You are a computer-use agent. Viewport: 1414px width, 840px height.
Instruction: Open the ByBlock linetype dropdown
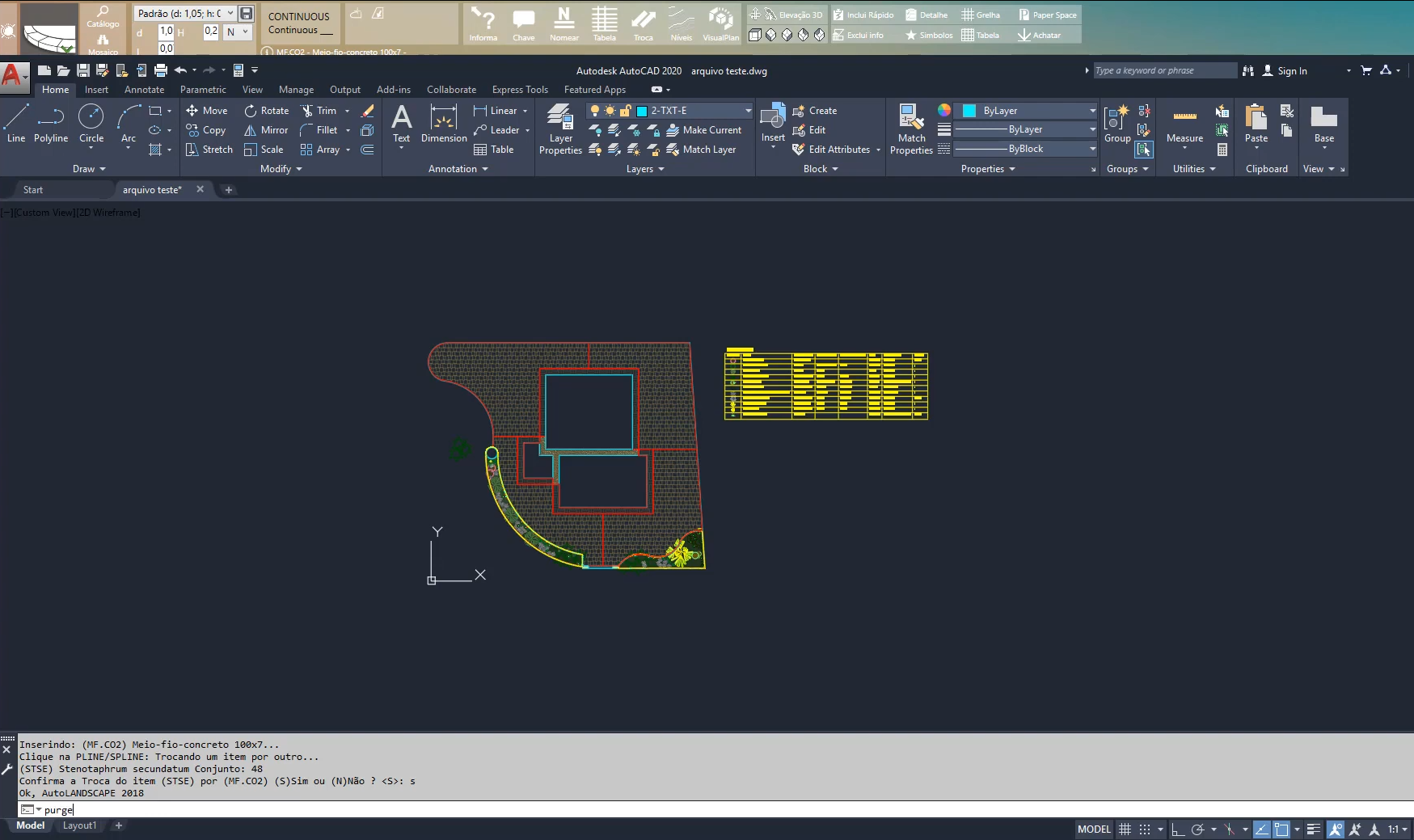[1025, 149]
